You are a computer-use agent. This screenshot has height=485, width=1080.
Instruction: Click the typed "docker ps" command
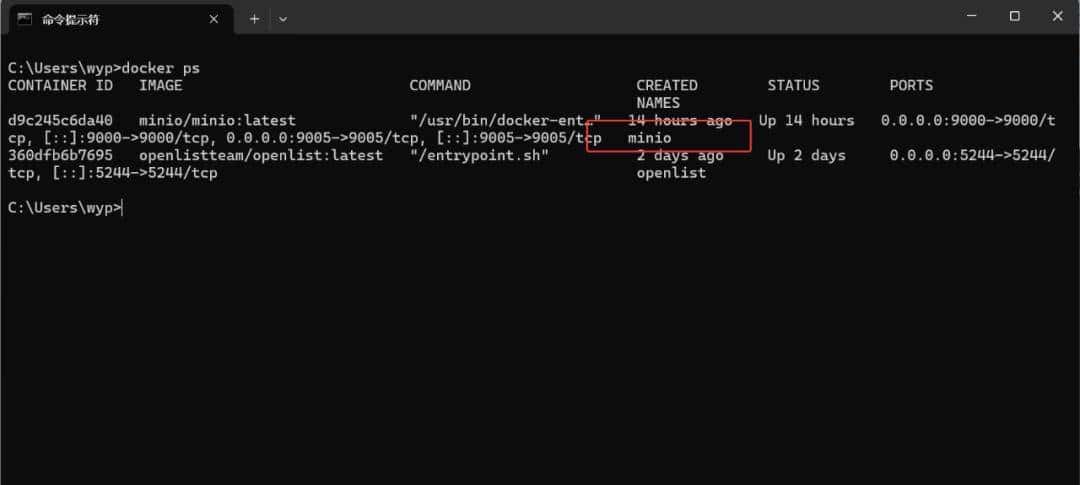160,68
